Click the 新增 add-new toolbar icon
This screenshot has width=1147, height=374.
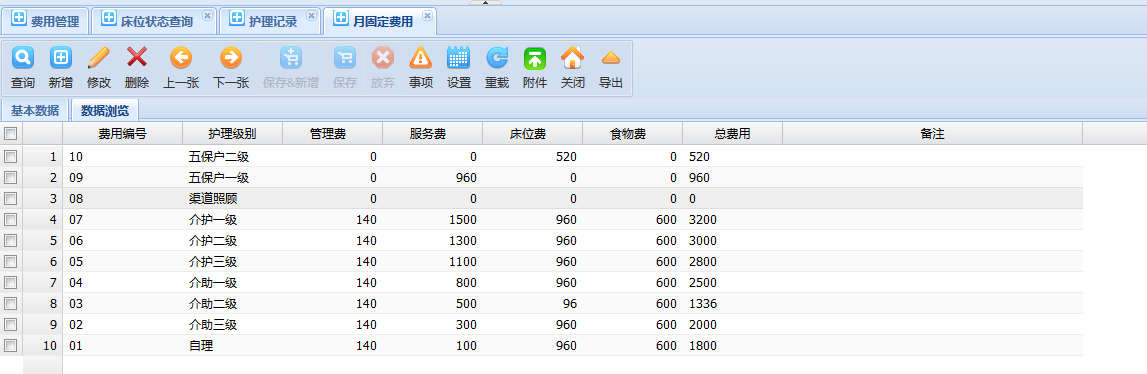(61, 57)
